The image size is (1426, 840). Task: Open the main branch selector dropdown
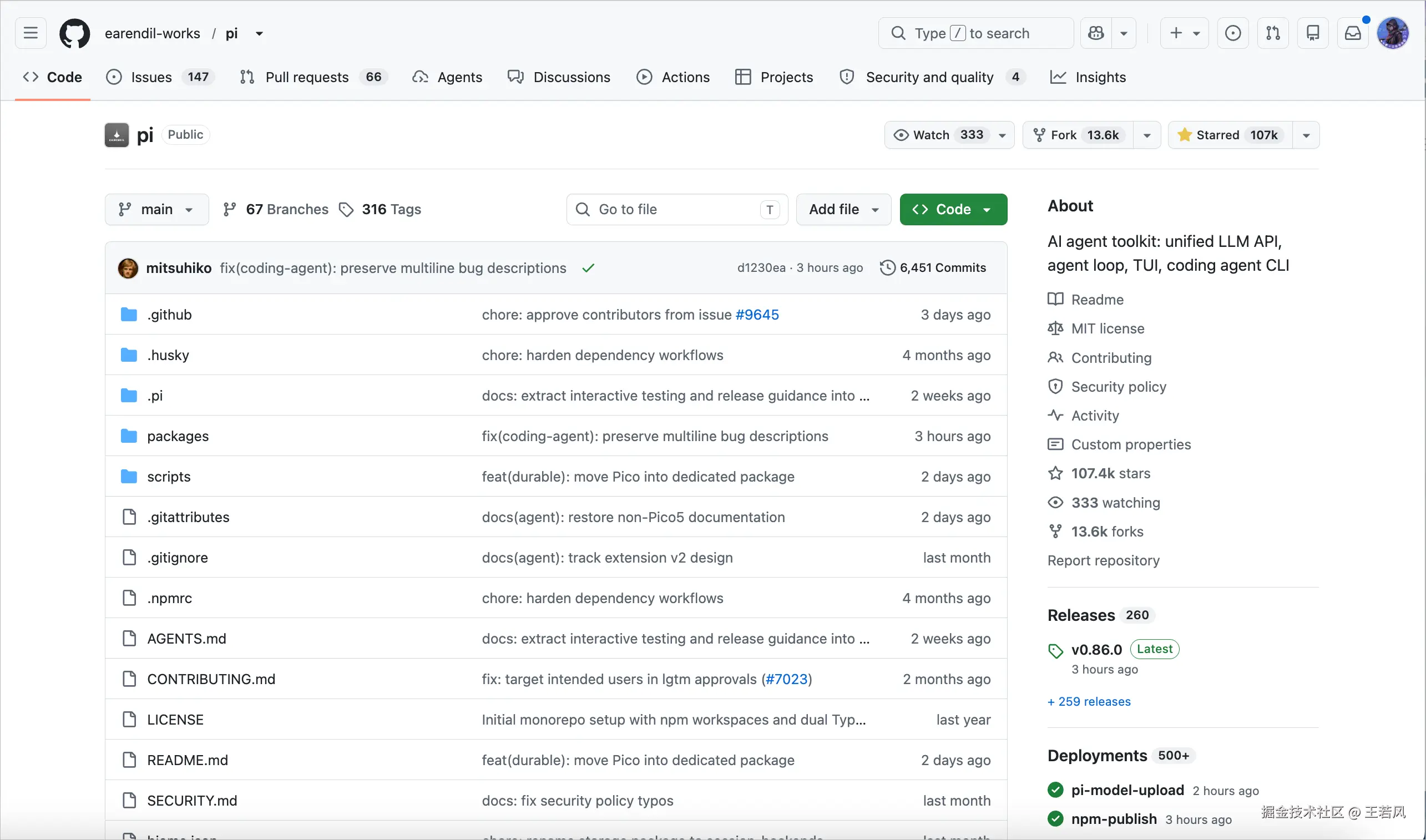pos(157,209)
